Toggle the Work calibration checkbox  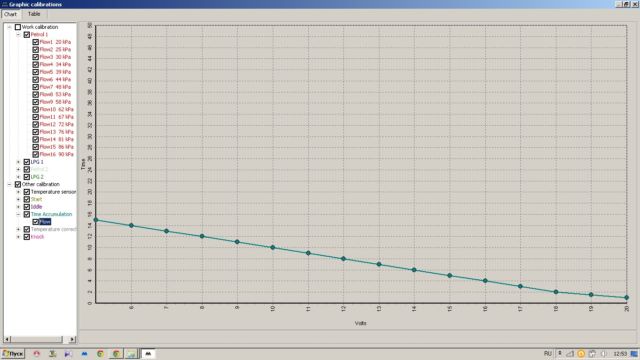pos(18,27)
